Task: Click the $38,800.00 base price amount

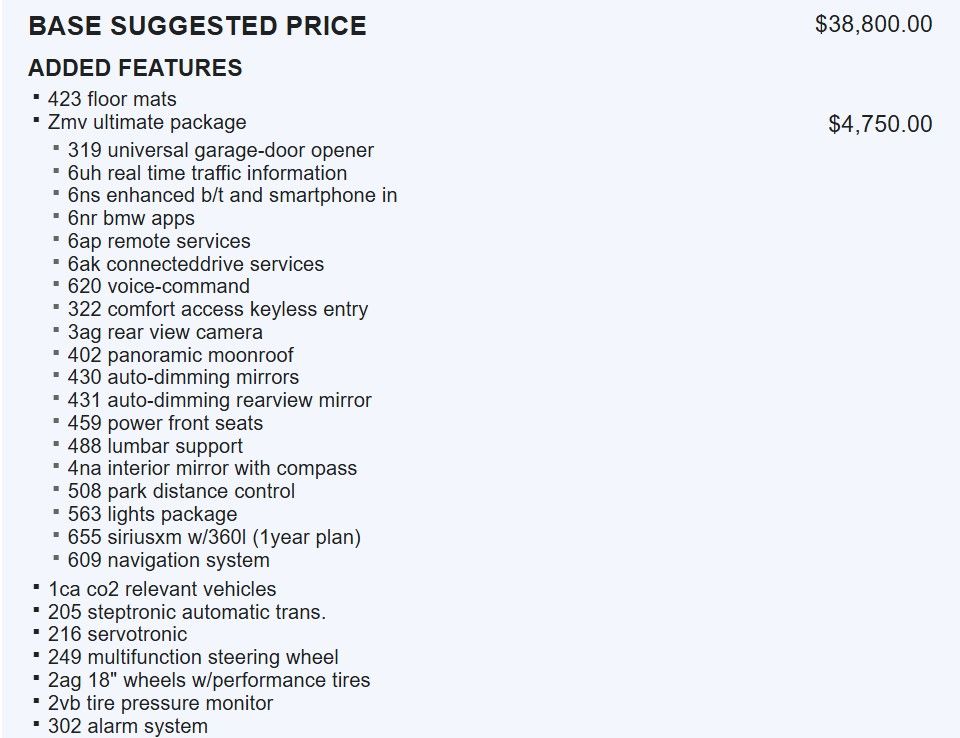Action: [873, 24]
